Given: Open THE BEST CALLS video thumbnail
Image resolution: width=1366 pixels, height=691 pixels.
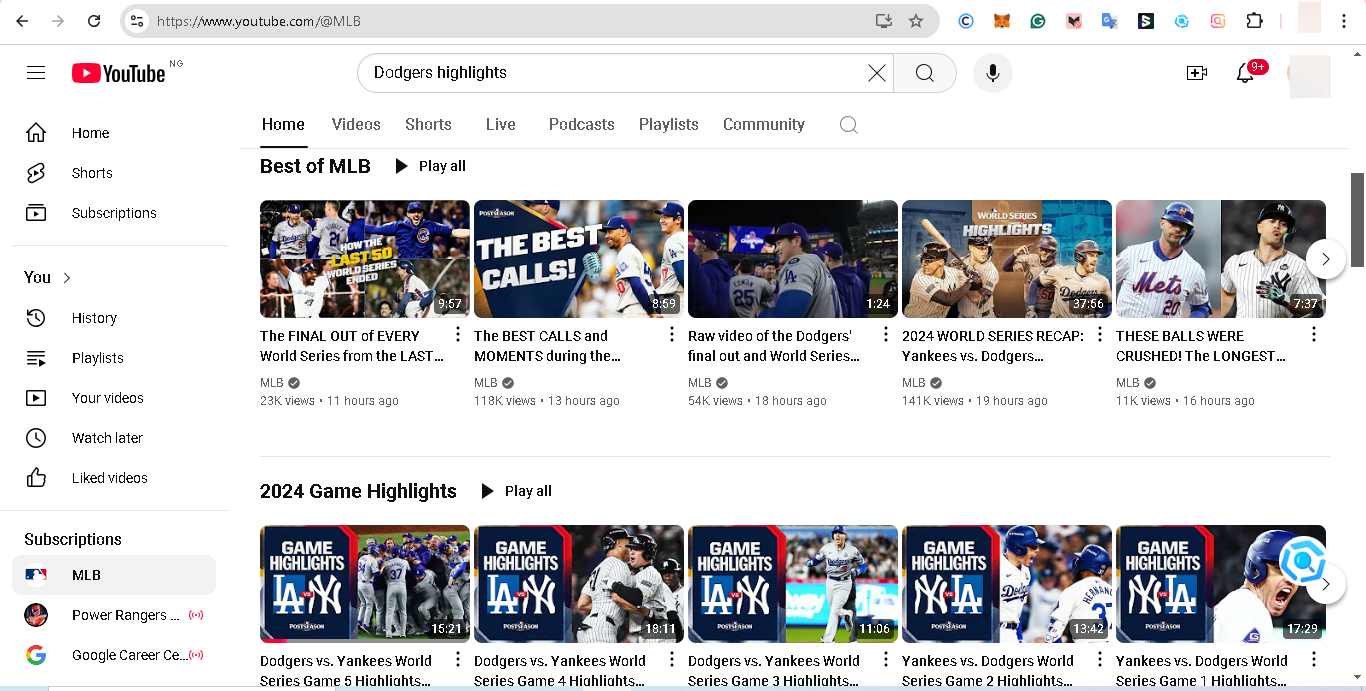Looking at the screenshot, I should click(579, 259).
